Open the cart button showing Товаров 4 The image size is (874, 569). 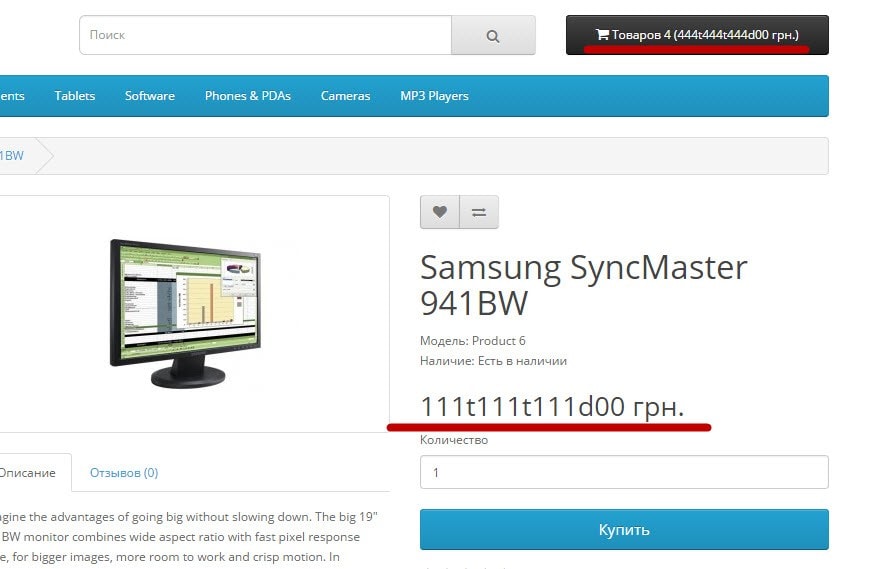click(x=697, y=35)
